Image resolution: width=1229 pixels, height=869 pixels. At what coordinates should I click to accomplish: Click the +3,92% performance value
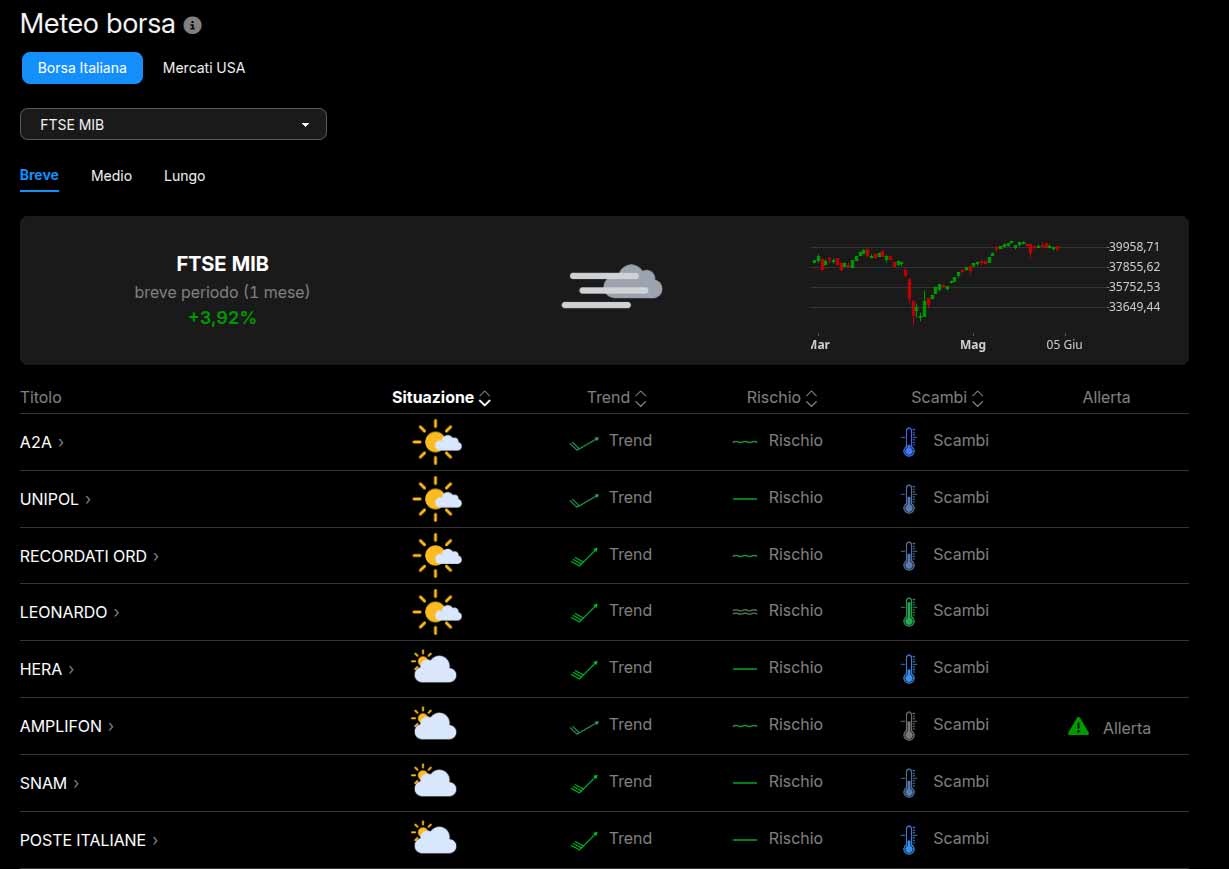[x=222, y=318]
